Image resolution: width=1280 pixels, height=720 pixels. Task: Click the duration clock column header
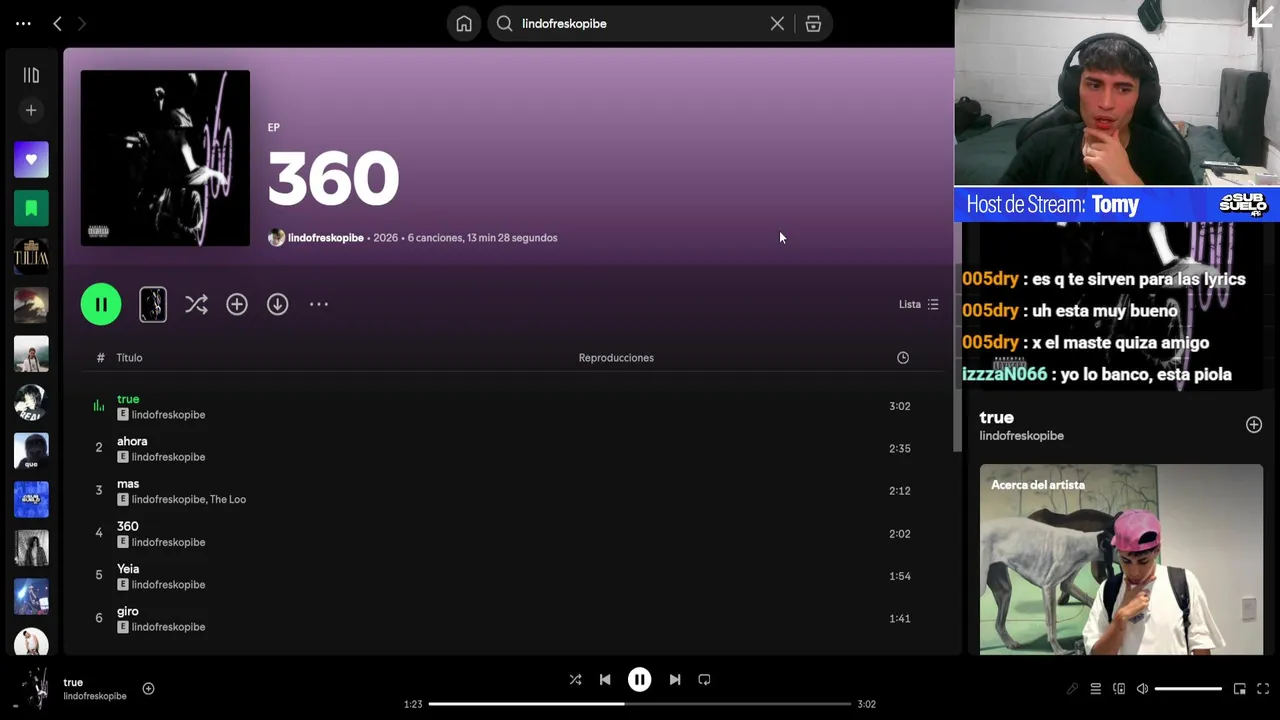903,358
